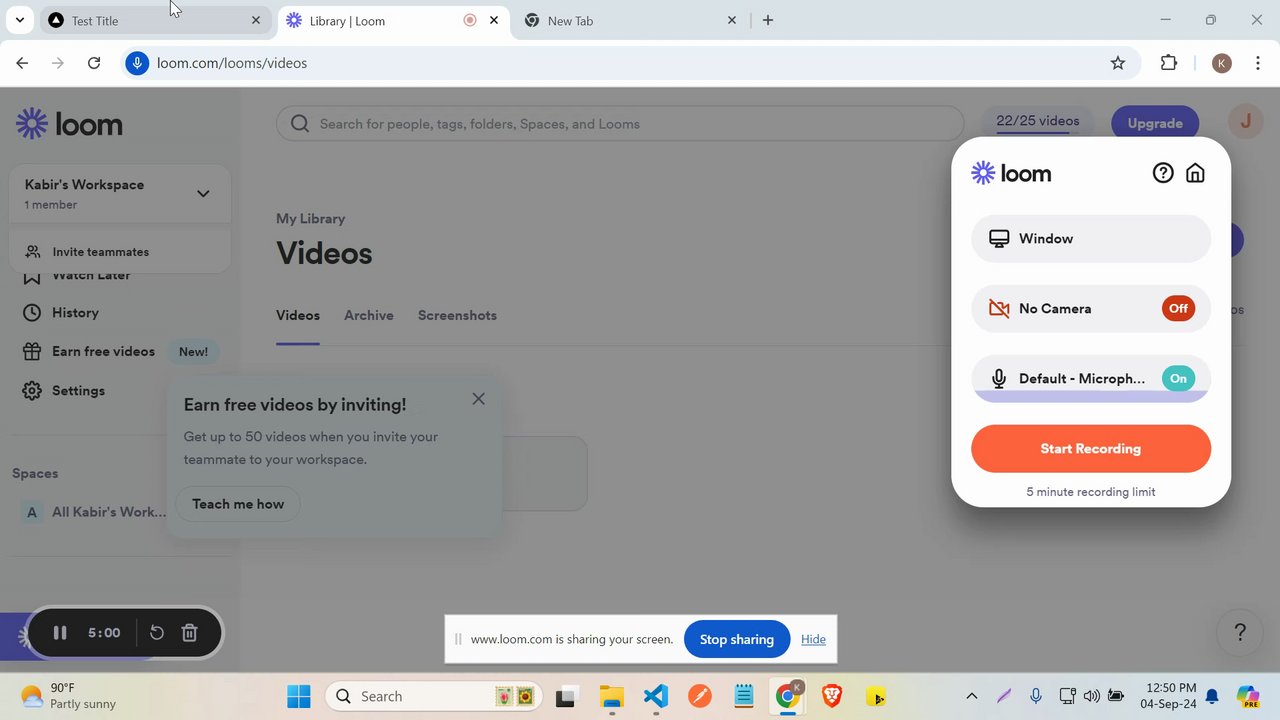The height and width of the screenshot is (720, 1280).
Task: Toggle camera Off switch
Action: [x=1178, y=308]
